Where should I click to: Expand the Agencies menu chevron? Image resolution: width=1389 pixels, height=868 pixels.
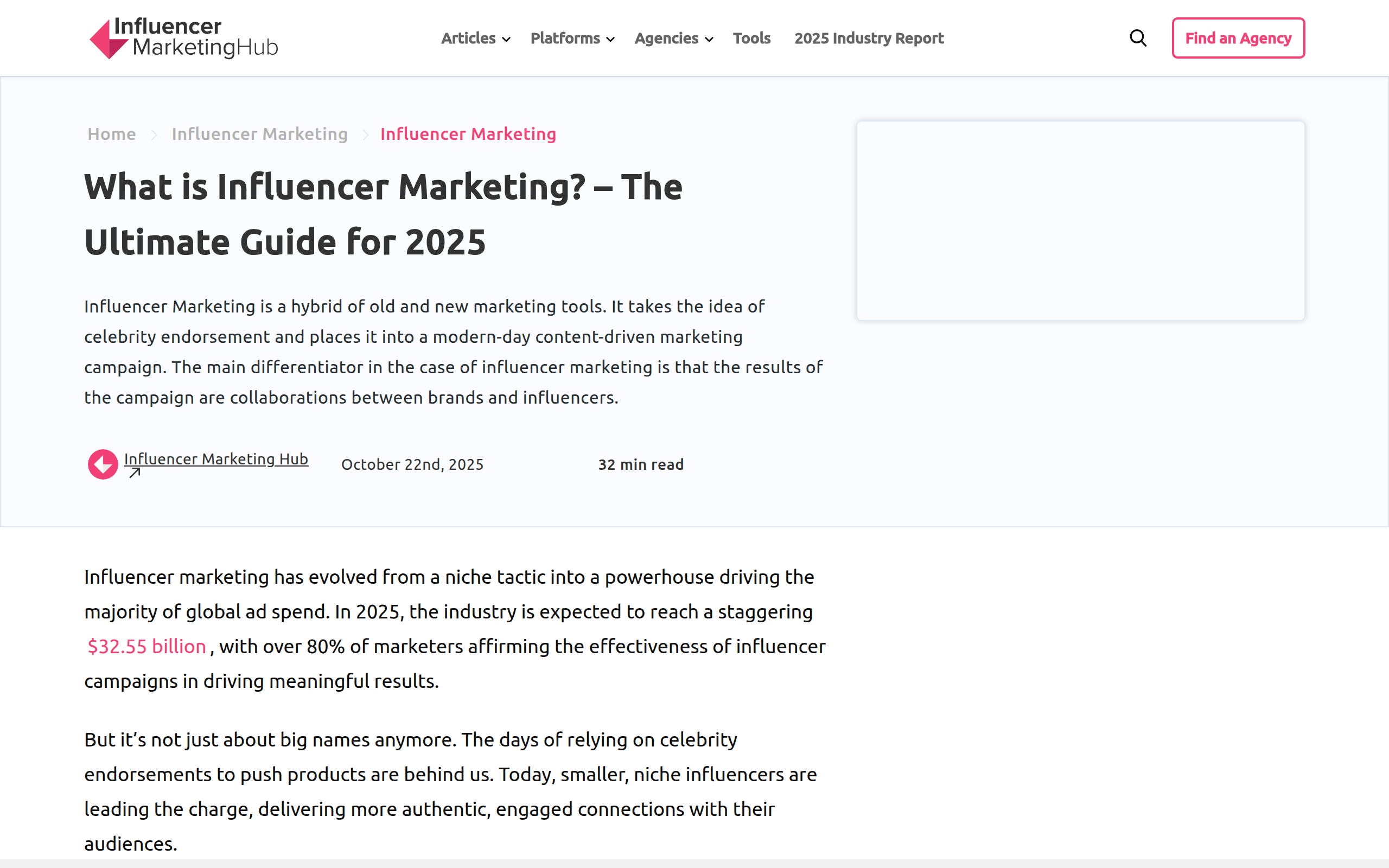point(710,39)
